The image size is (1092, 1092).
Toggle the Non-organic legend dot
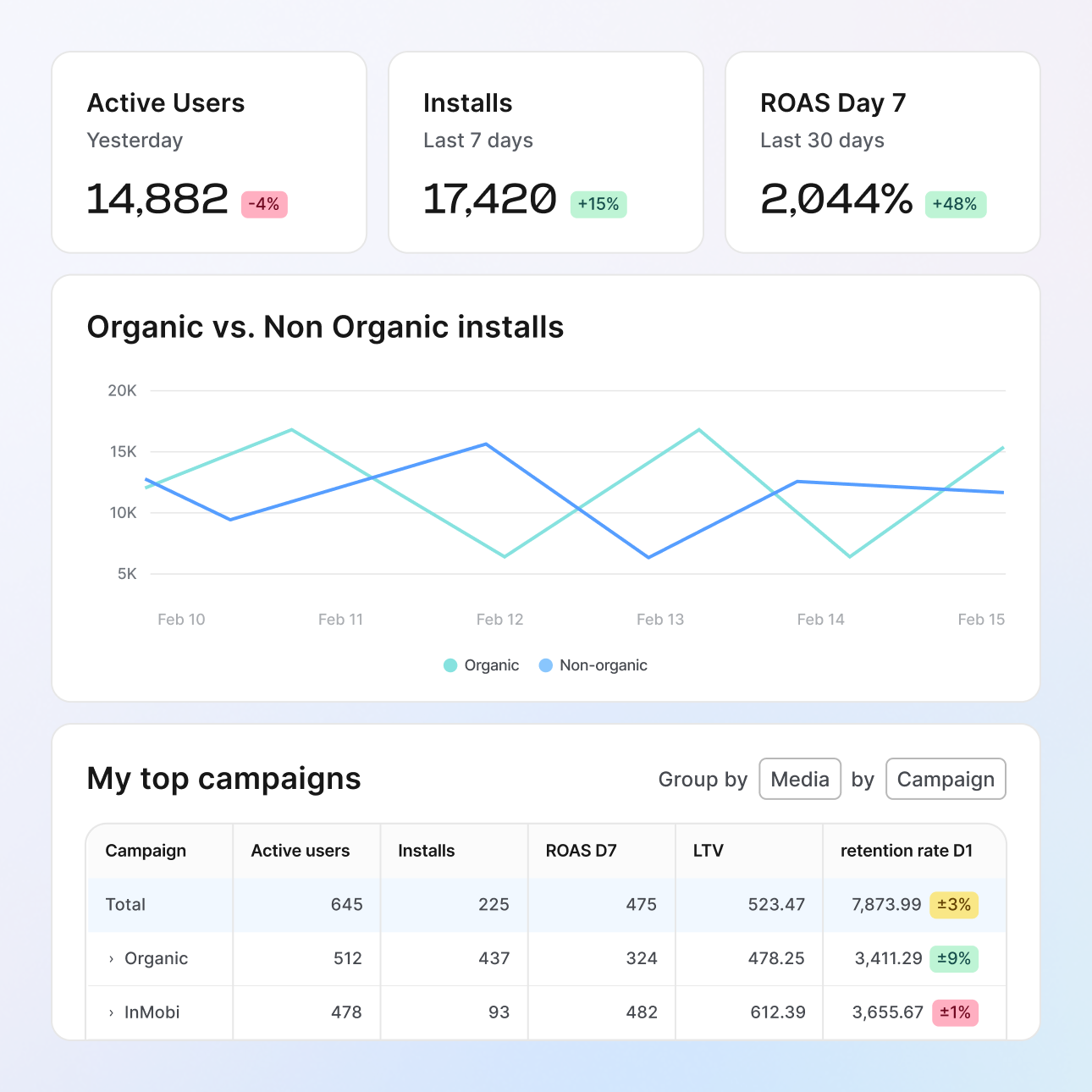pyautogui.click(x=546, y=665)
